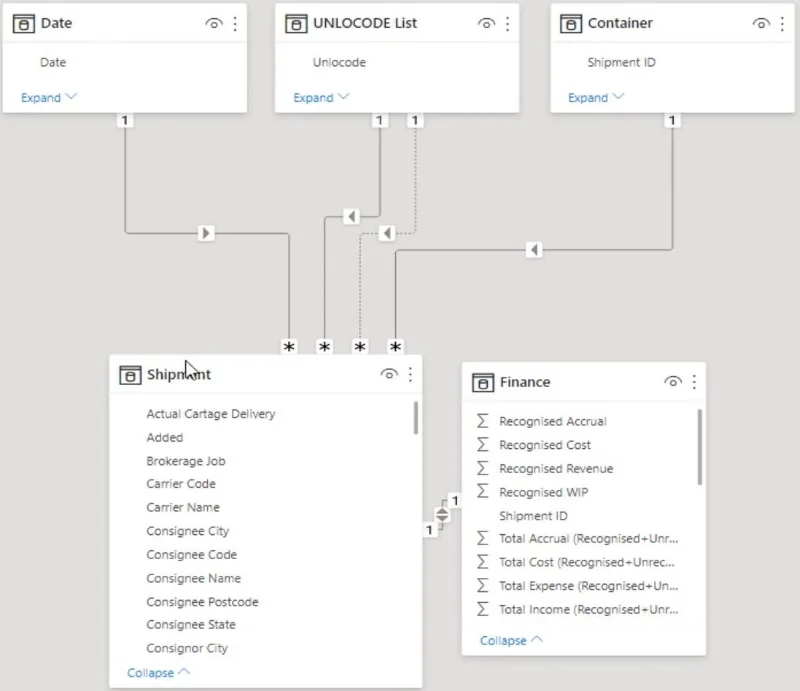Click the sigma icon beside Total Expense
The width and height of the screenshot is (800, 691).
[x=482, y=585]
